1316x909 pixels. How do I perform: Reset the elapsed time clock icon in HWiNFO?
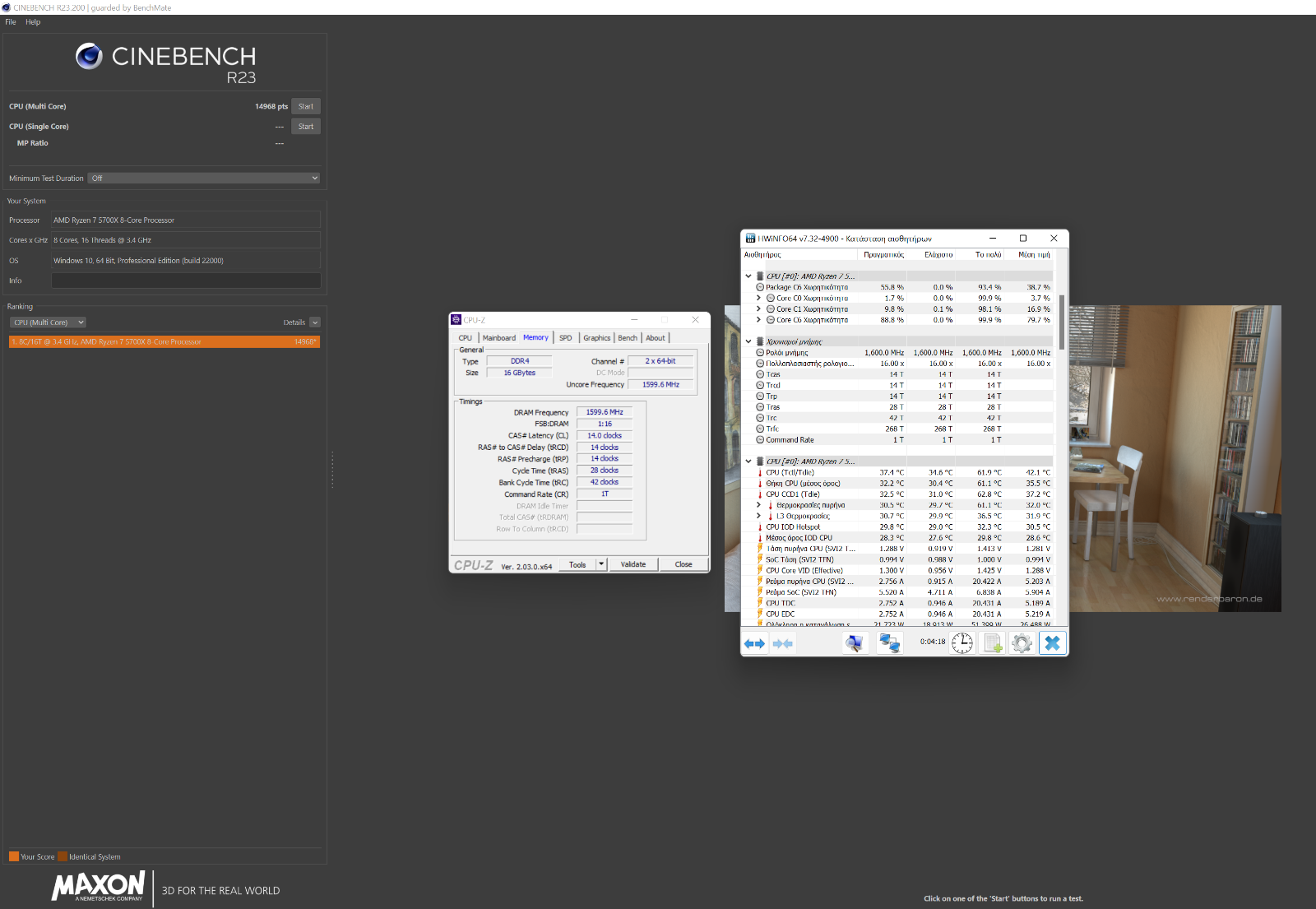(x=962, y=643)
